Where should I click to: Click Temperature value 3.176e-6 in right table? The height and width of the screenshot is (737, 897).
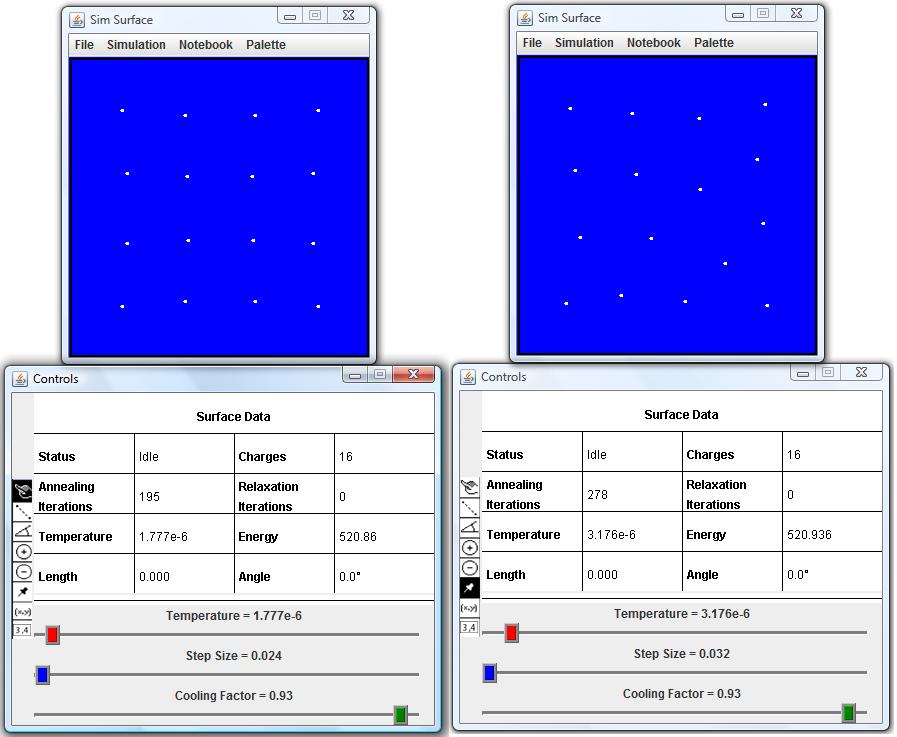coord(611,534)
